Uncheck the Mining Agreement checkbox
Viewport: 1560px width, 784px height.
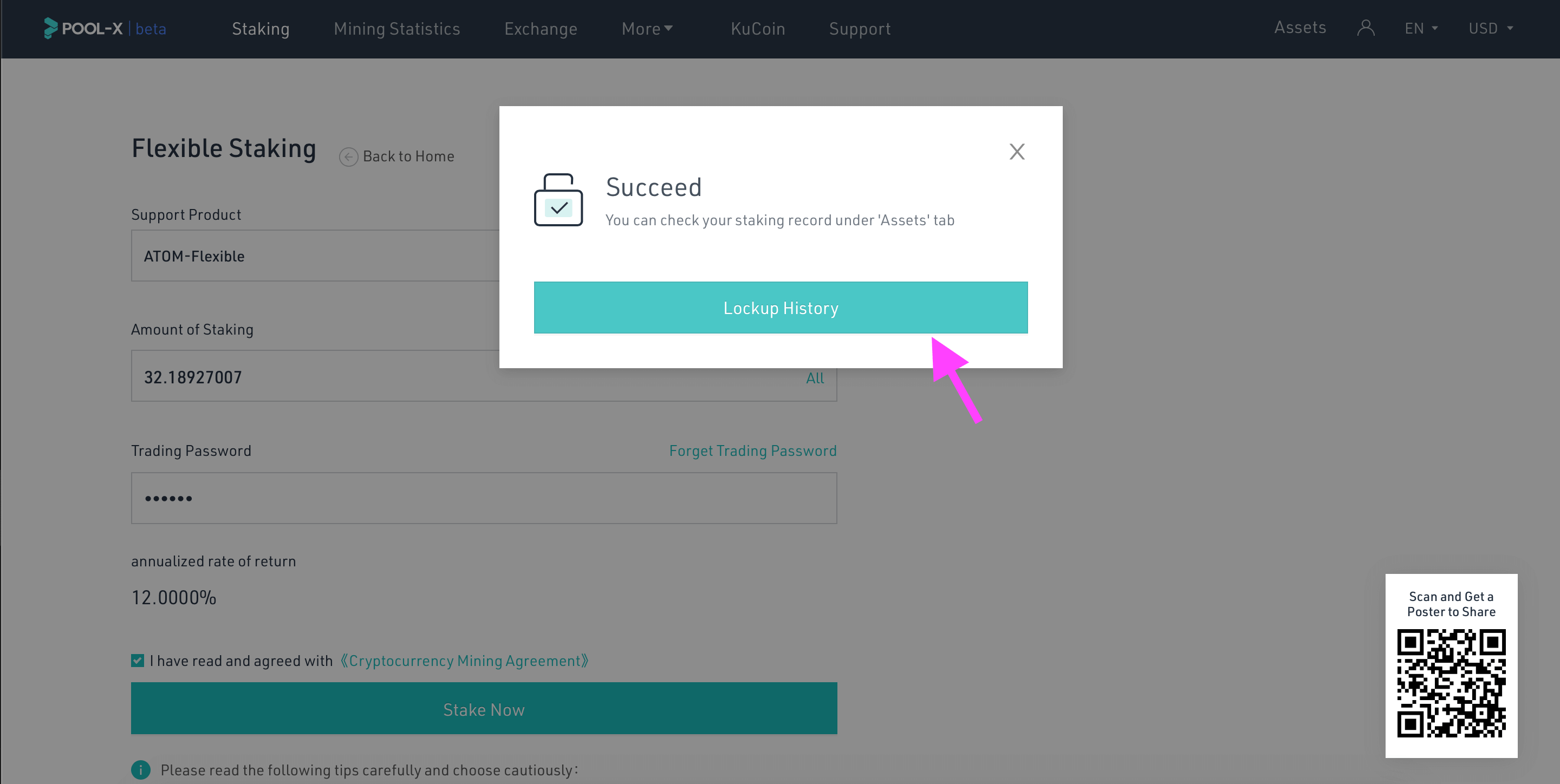(x=138, y=661)
